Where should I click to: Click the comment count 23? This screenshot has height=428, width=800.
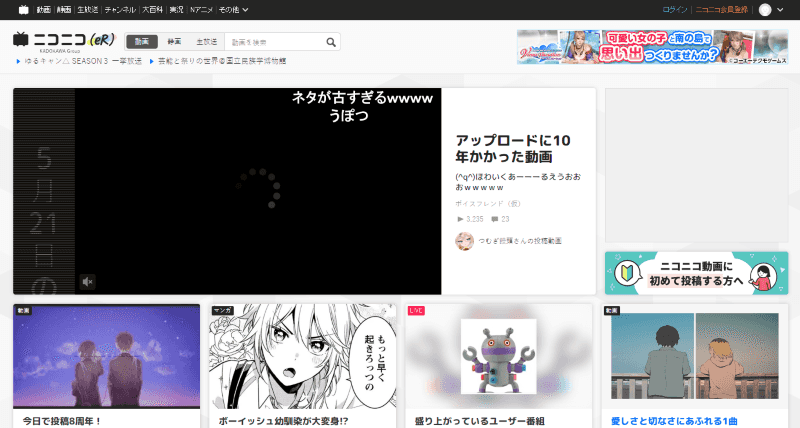click(x=501, y=219)
